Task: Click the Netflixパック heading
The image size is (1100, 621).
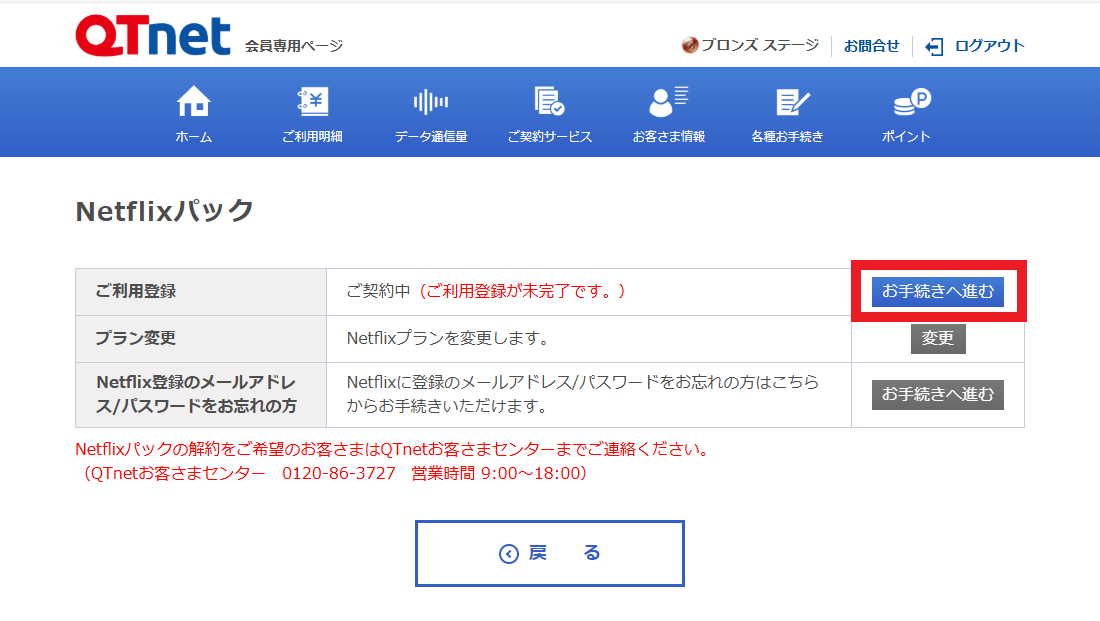Action: [x=164, y=211]
